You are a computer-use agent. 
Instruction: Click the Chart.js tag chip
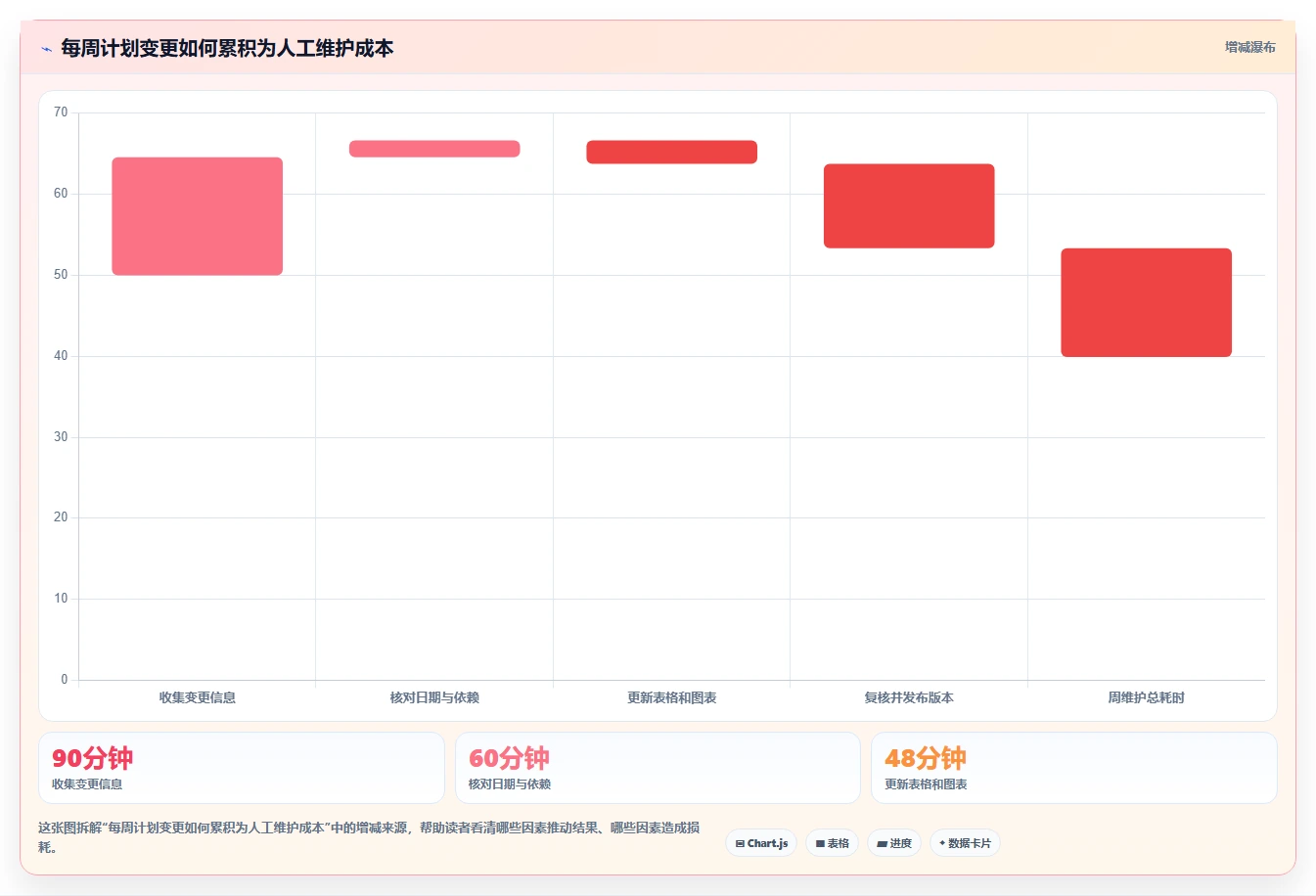[x=761, y=843]
